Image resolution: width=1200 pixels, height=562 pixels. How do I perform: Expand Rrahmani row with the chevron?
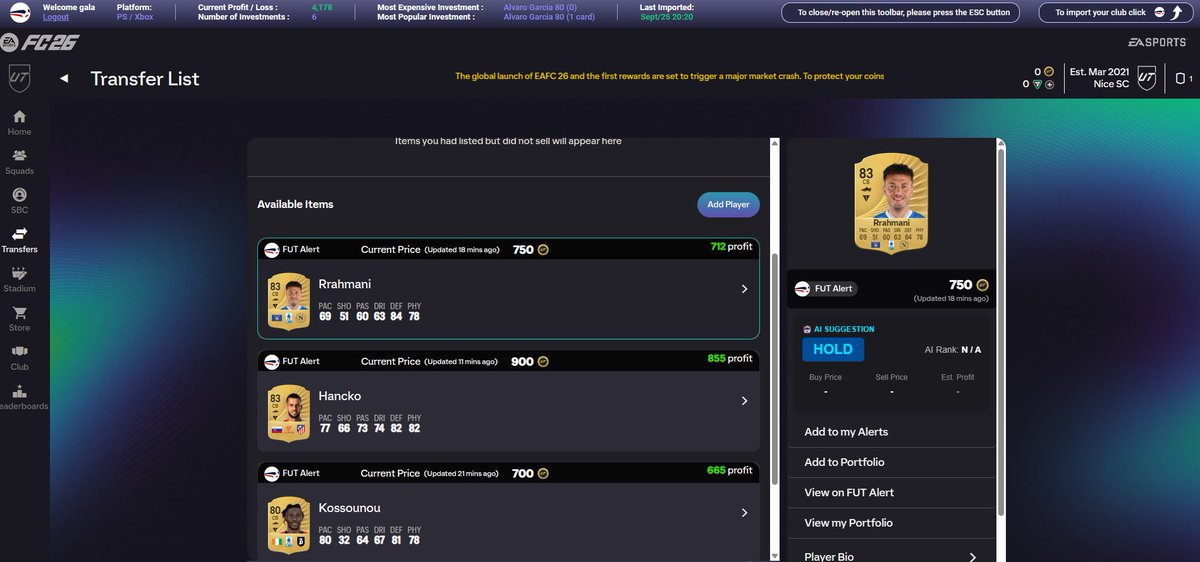pyautogui.click(x=744, y=289)
